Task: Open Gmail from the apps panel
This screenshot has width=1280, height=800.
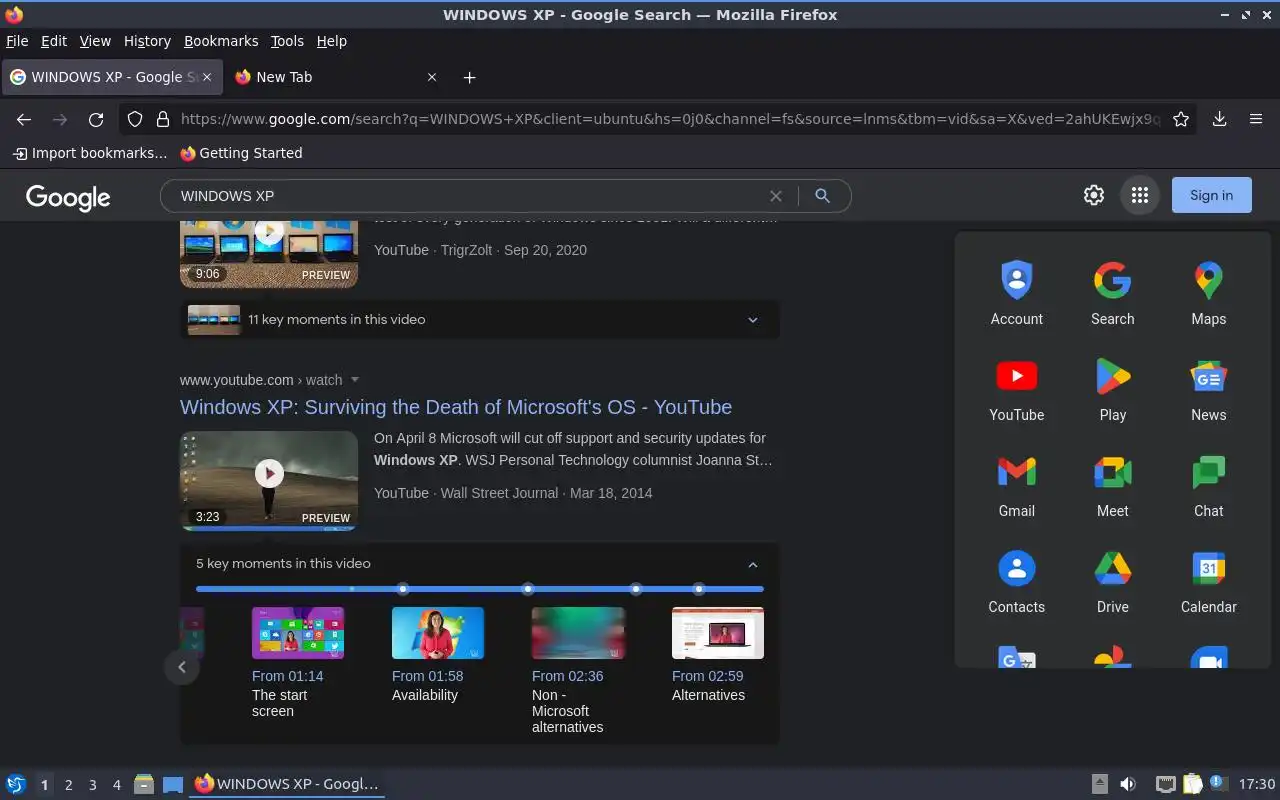Action: coord(1016,485)
